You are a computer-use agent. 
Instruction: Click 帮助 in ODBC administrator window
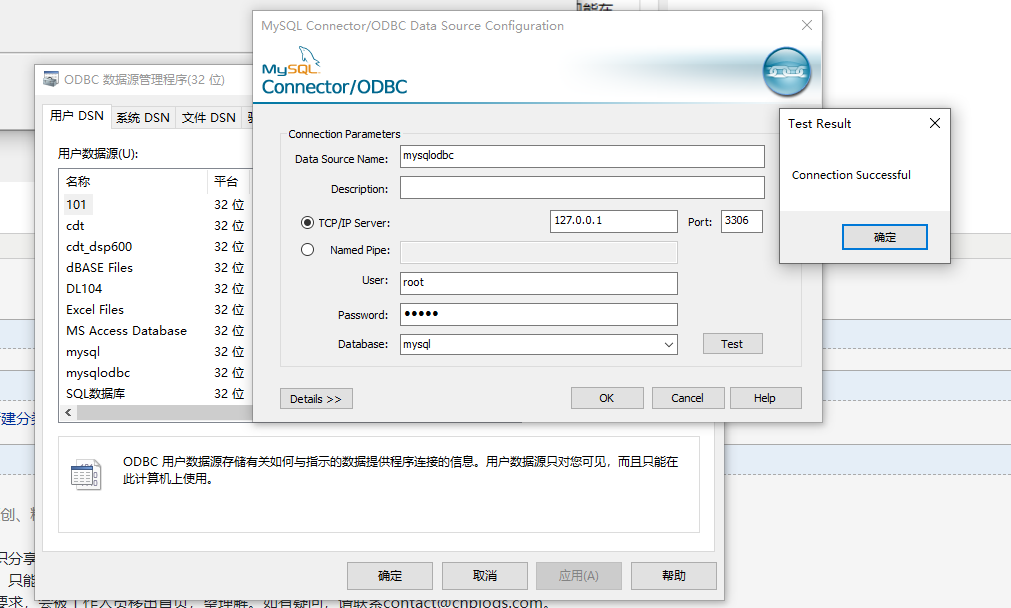(673, 576)
